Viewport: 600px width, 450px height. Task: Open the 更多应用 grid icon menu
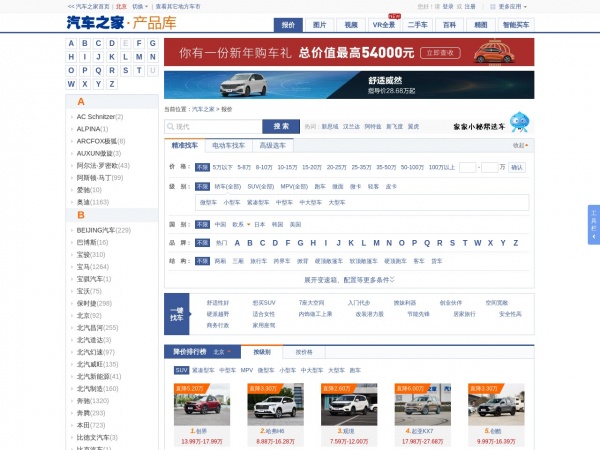coord(493,7)
